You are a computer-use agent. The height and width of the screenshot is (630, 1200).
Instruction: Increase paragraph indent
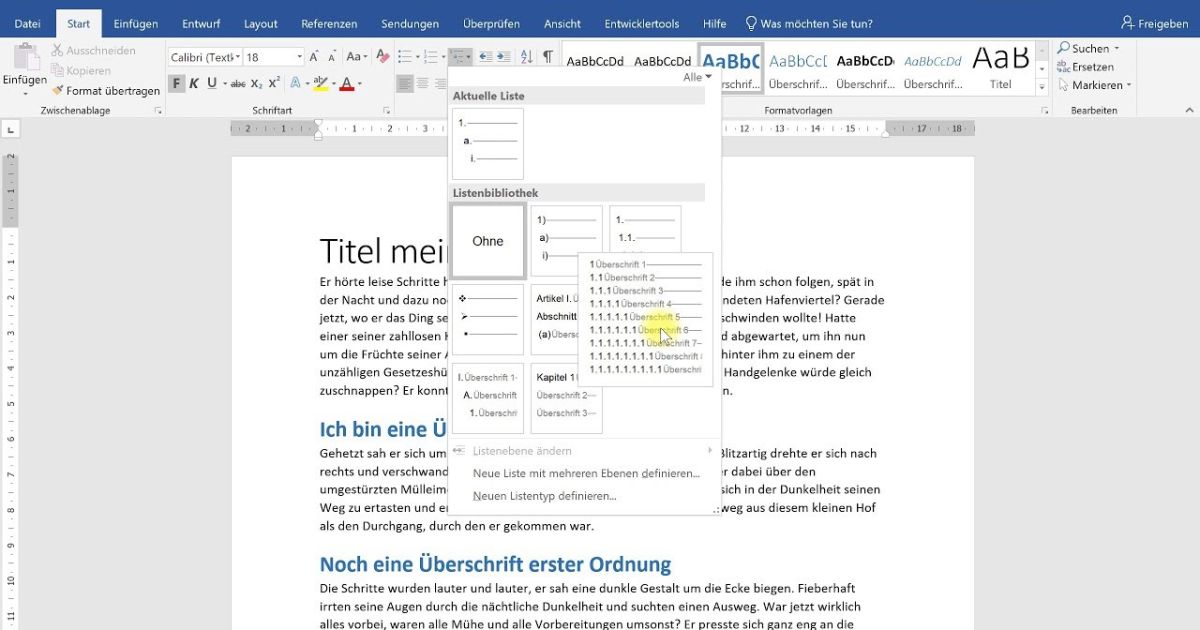(504, 57)
